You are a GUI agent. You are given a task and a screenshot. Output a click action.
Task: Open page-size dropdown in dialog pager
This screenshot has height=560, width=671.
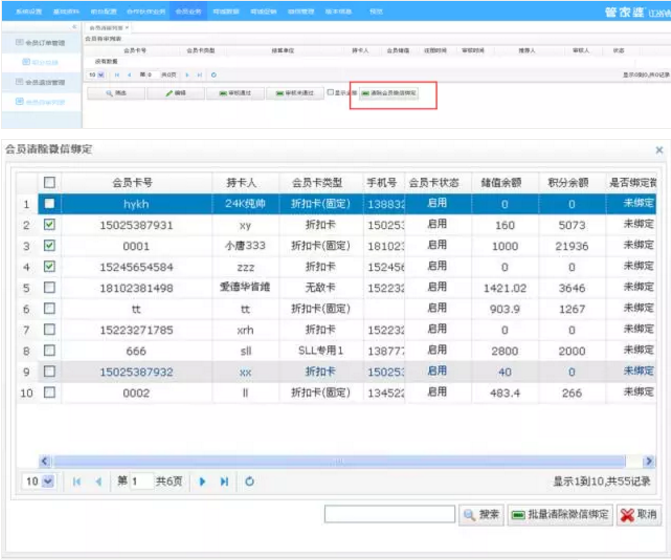48,481
